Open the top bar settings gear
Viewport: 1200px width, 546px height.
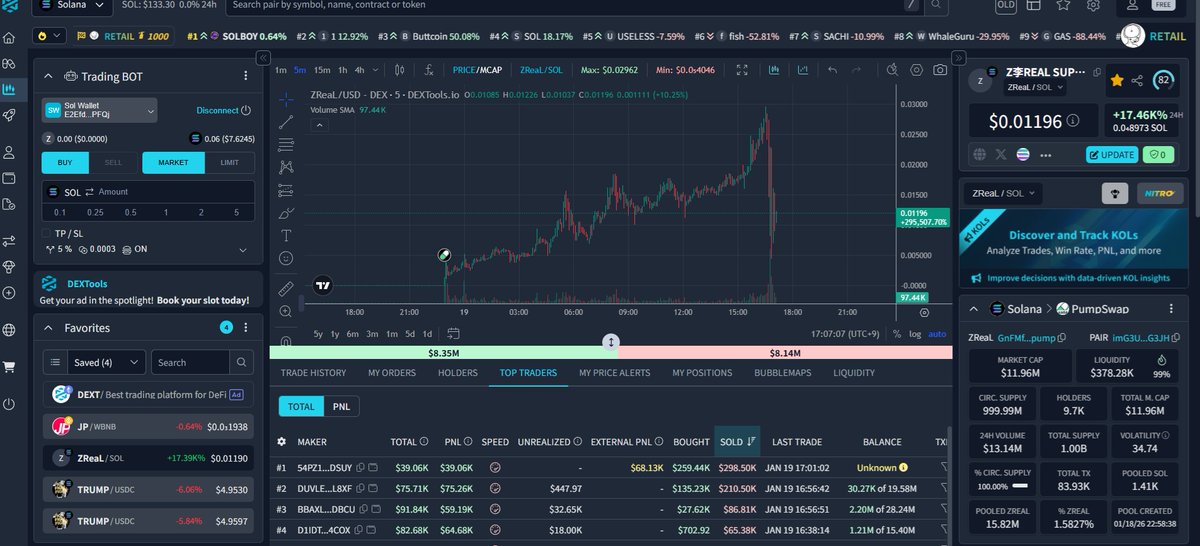pyautogui.click(x=1094, y=6)
